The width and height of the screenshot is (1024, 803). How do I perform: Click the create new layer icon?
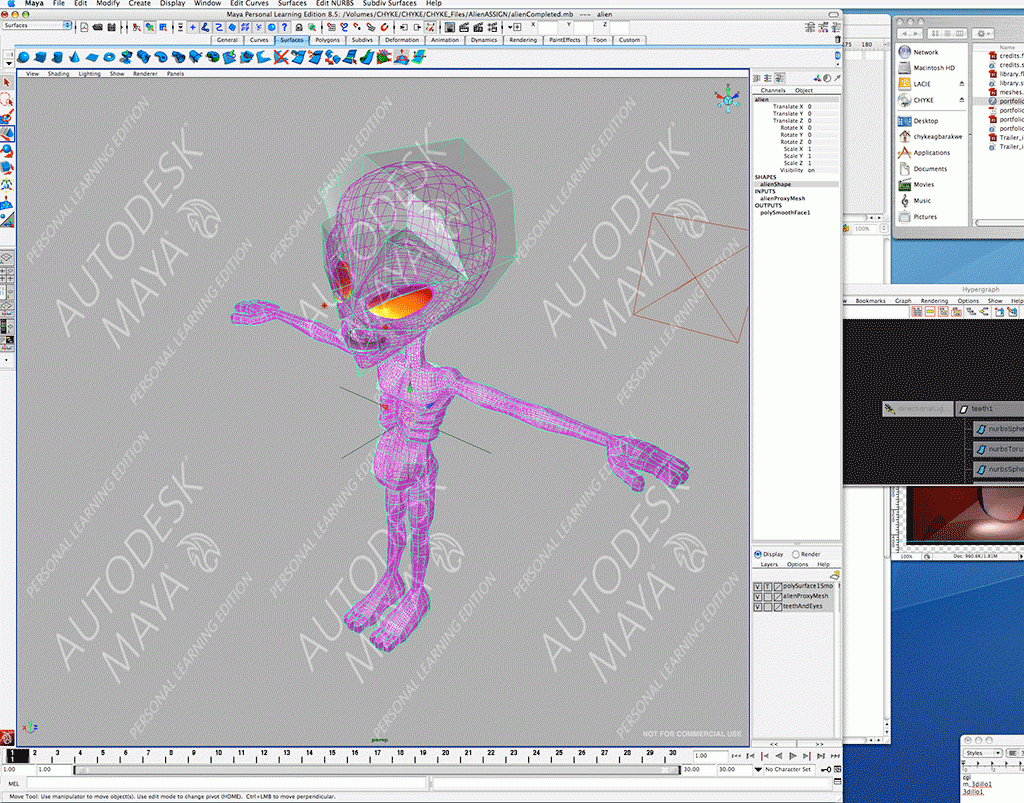[x=835, y=576]
